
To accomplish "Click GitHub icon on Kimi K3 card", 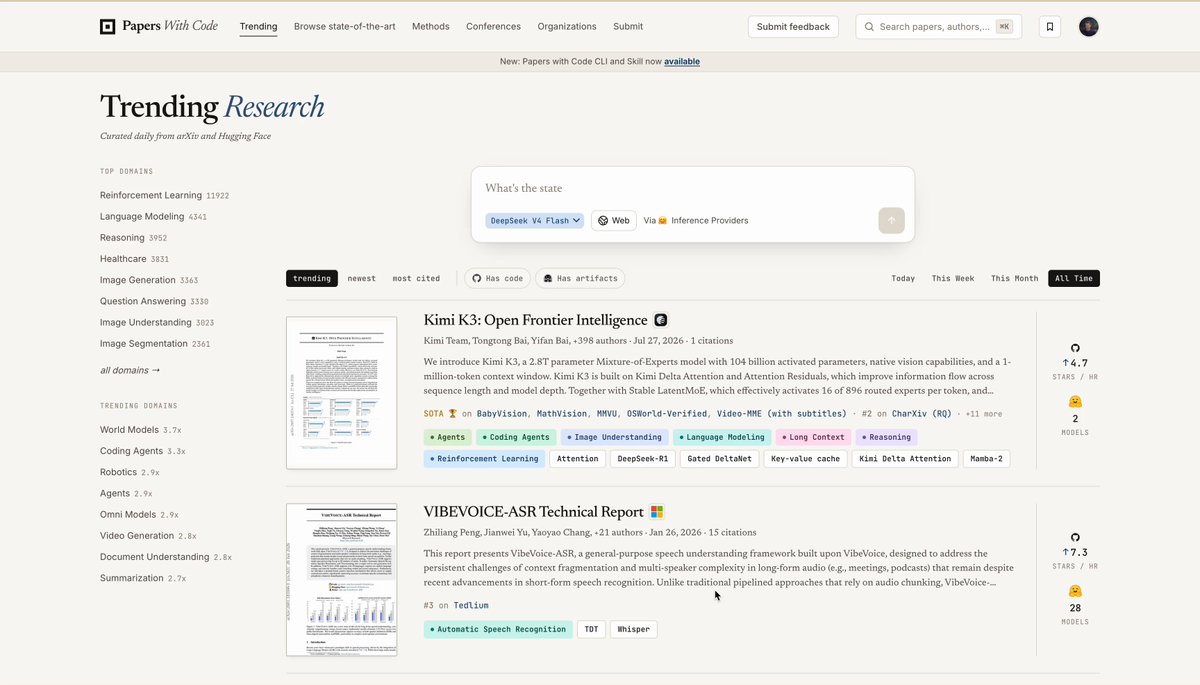I will [x=1075, y=348].
